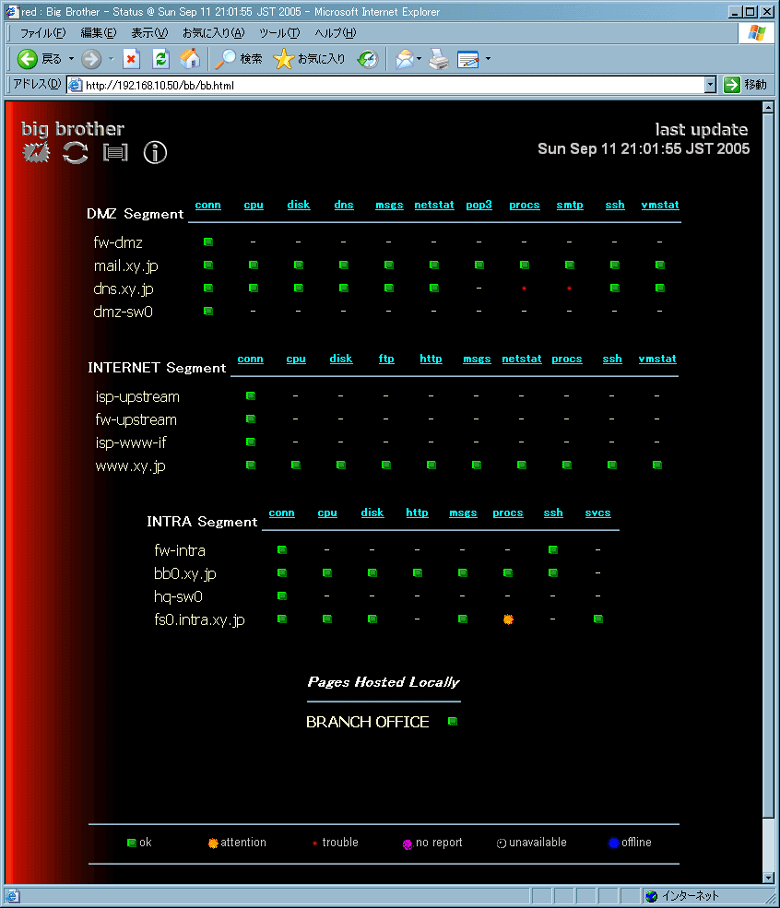Click the INTRA Segment http column link
This screenshot has height=908, width=780.
point(417,512)
